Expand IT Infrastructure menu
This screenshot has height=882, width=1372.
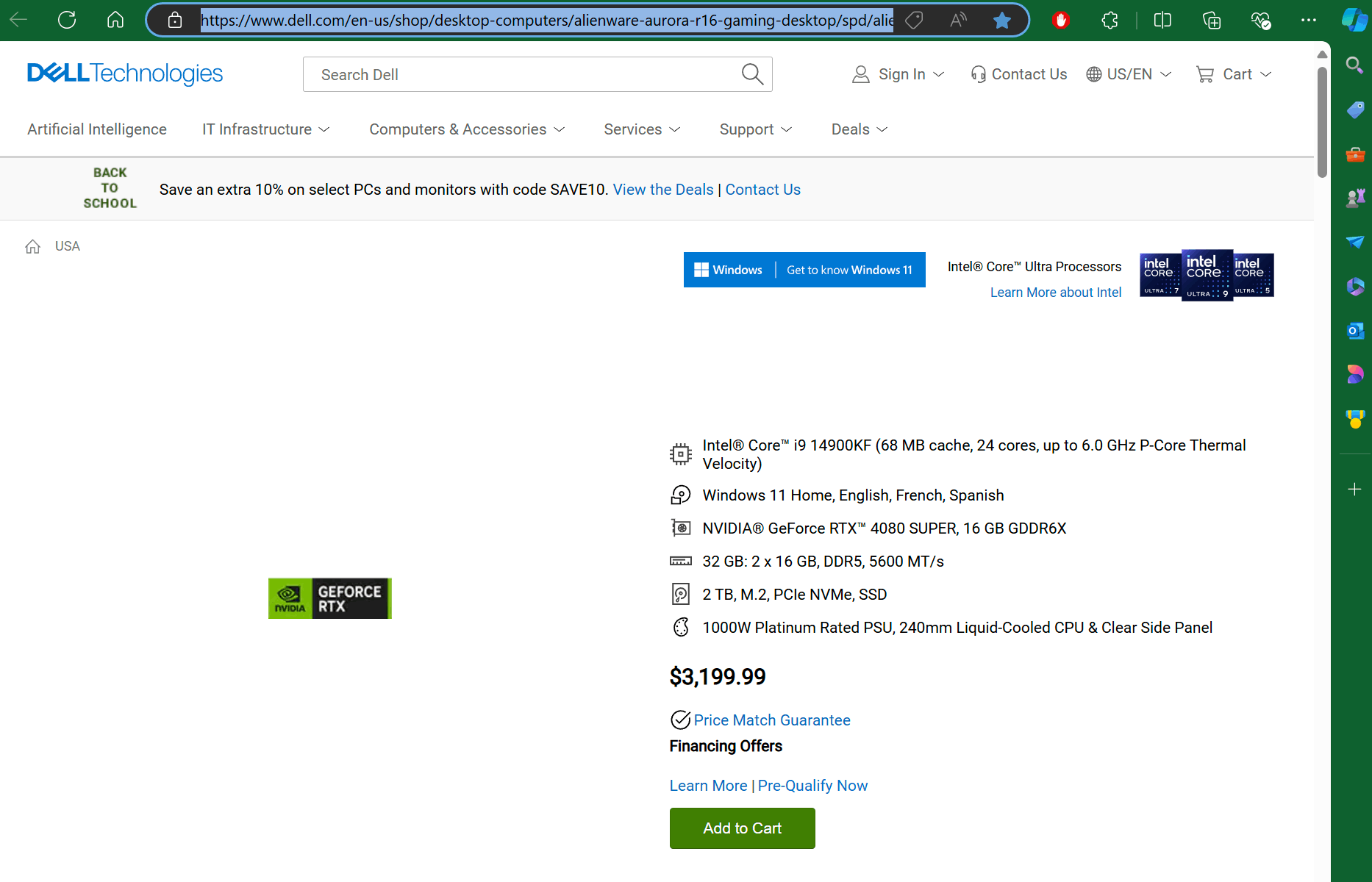(x=266, y=129)
